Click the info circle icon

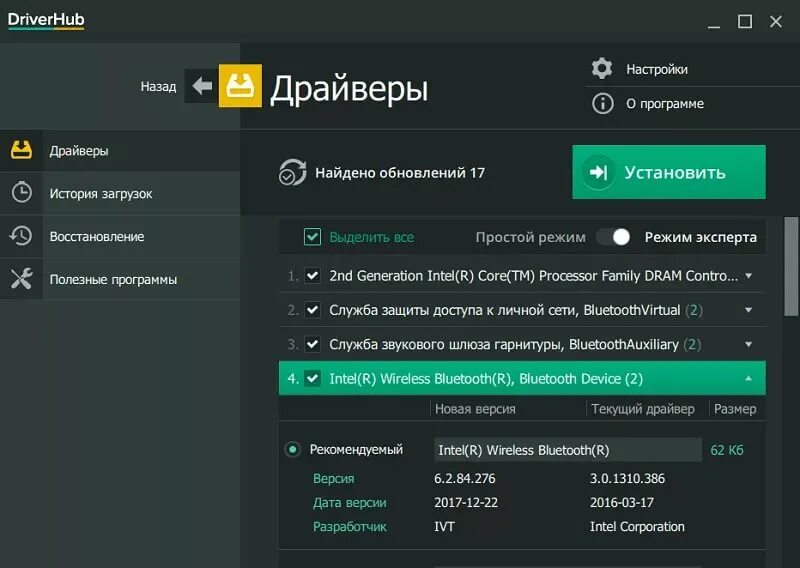[603, 104]
